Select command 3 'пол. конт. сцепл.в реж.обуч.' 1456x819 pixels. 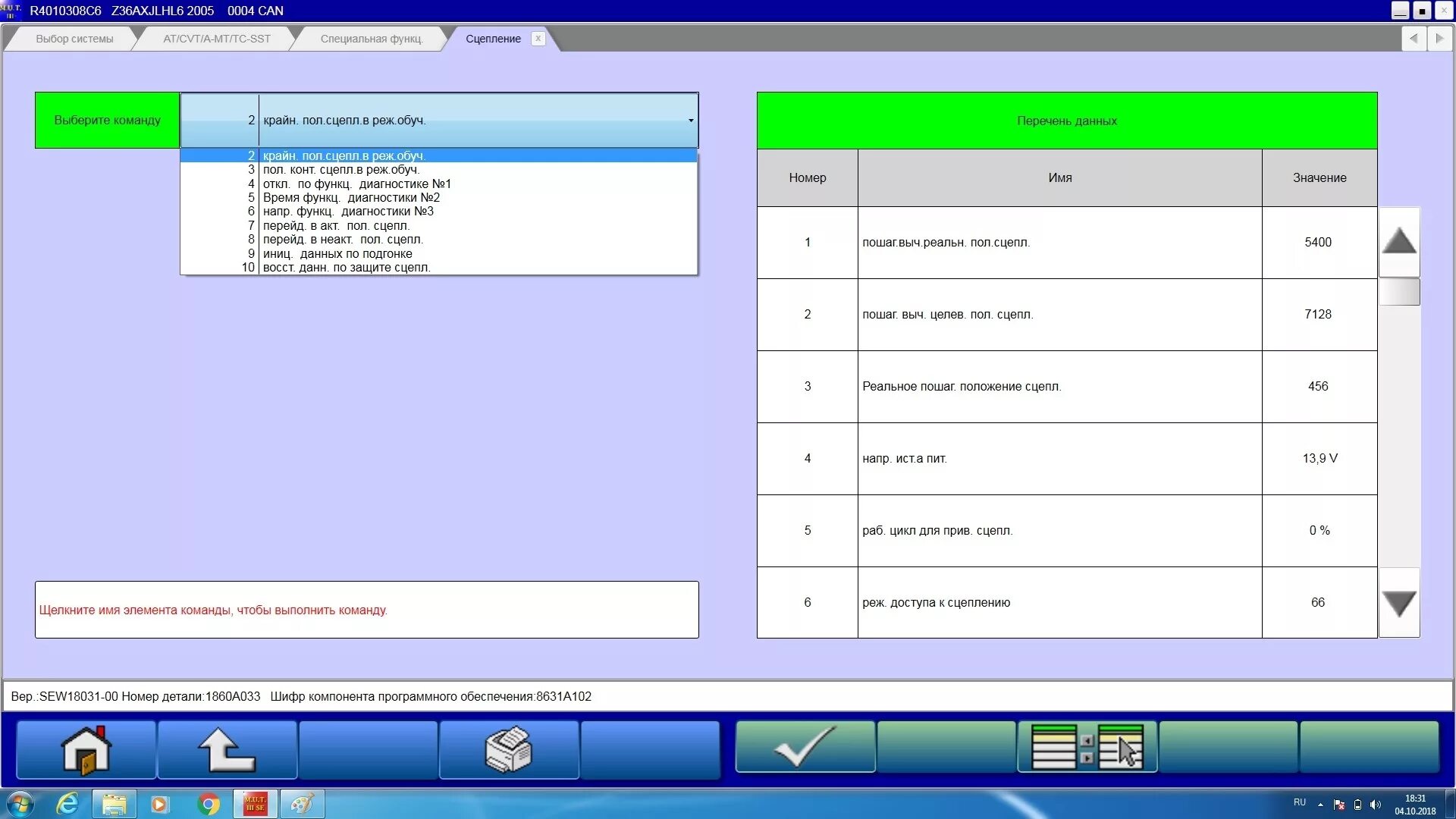point(341,170)
